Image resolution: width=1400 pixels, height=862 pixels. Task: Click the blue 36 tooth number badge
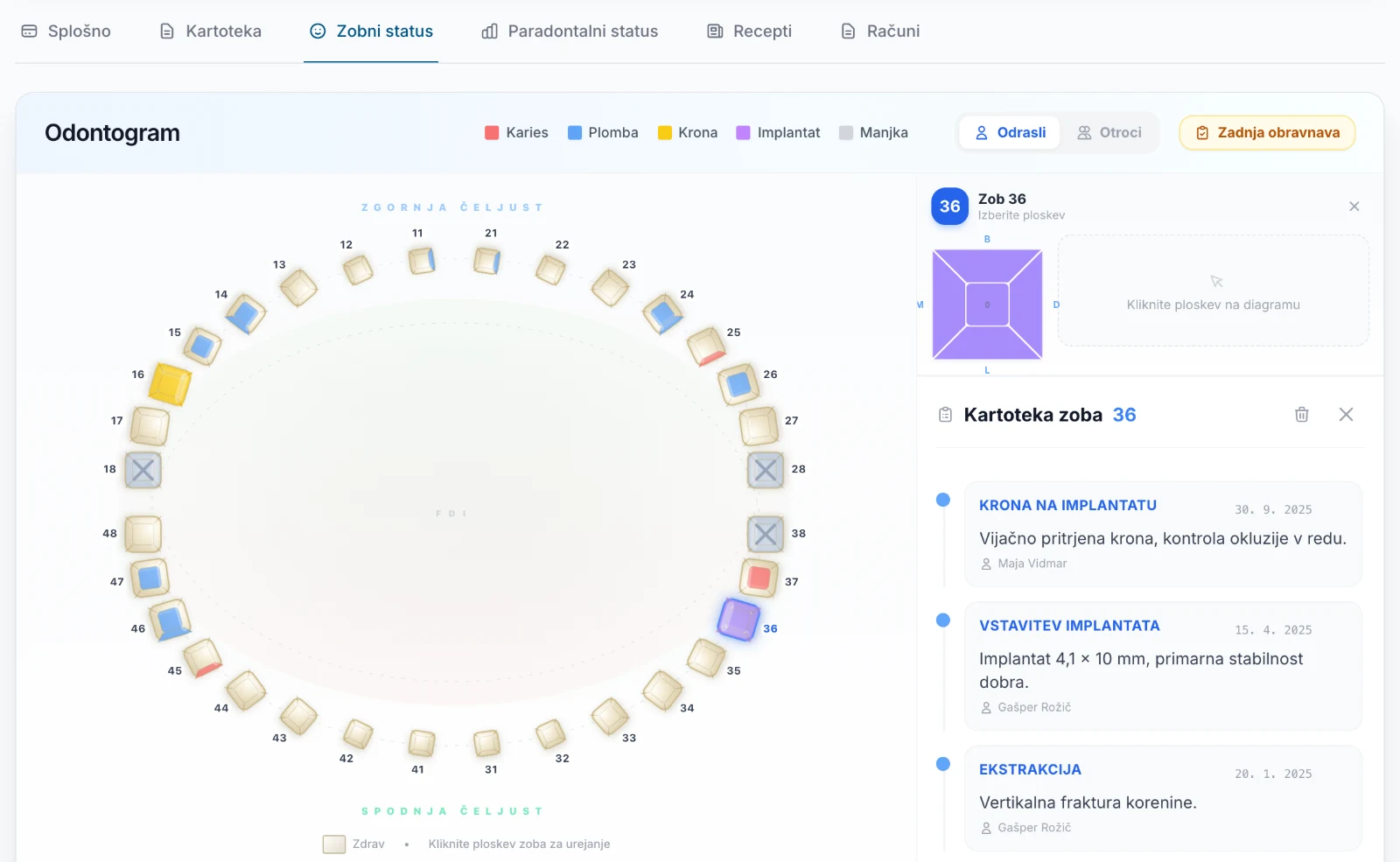950,207
